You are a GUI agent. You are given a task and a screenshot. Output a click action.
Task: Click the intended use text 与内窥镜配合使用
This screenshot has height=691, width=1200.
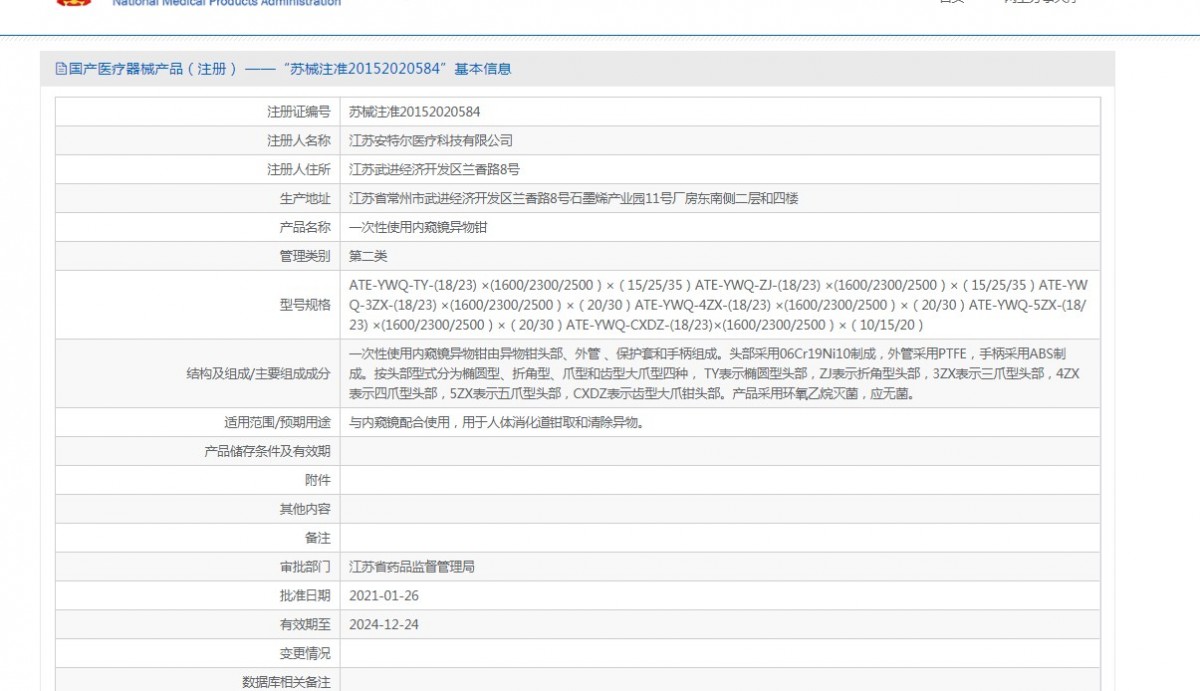coord(496,422)
